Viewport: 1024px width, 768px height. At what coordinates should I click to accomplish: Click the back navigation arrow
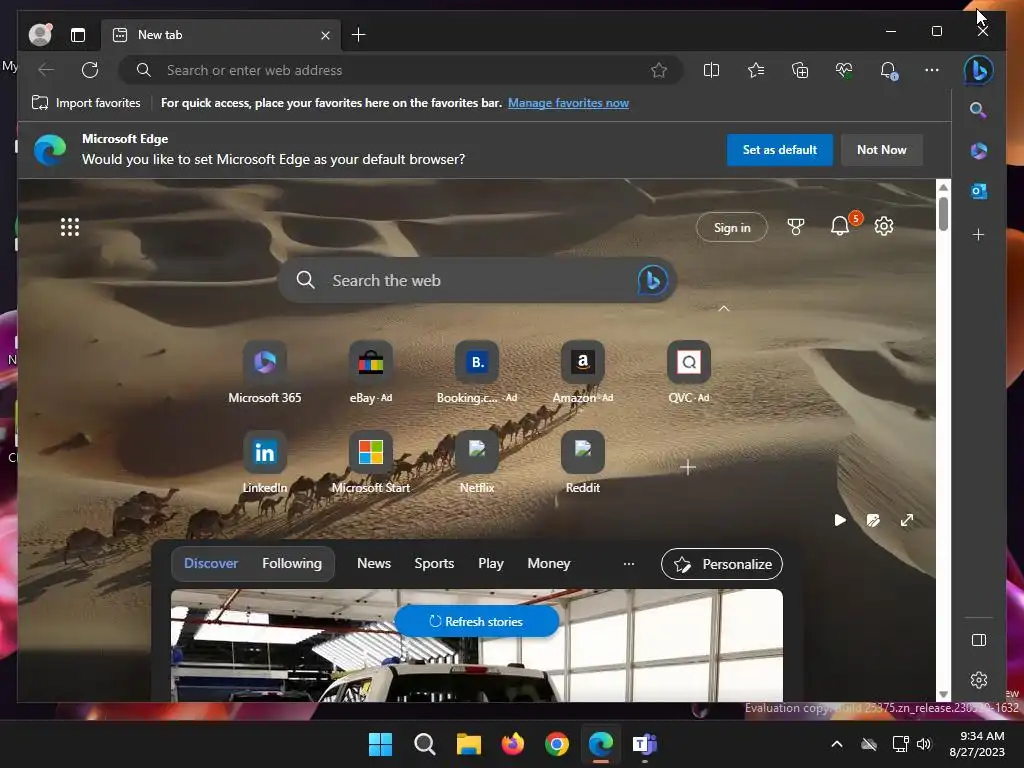click(46, 70)
